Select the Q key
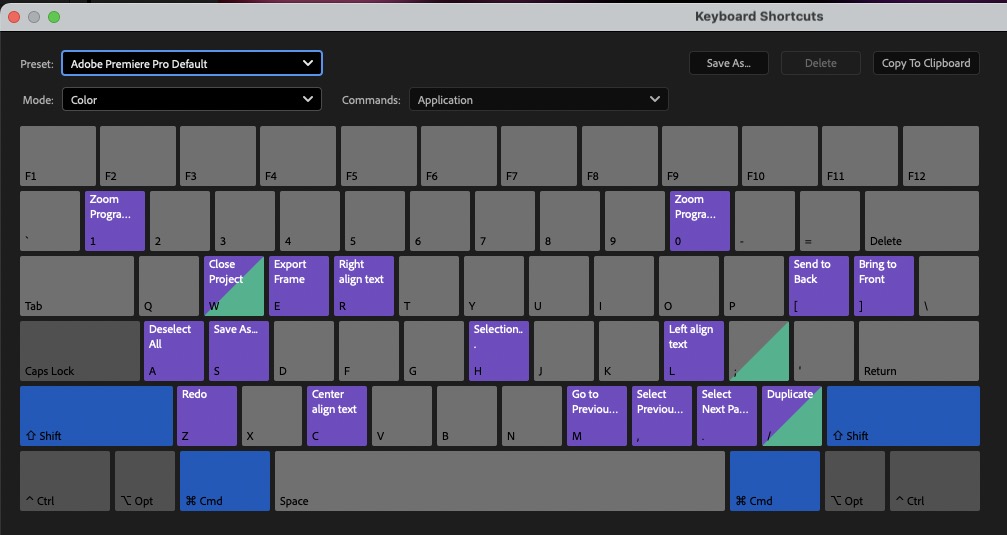The width and height of the screenshot is (1007, 535). pos(169,286)
